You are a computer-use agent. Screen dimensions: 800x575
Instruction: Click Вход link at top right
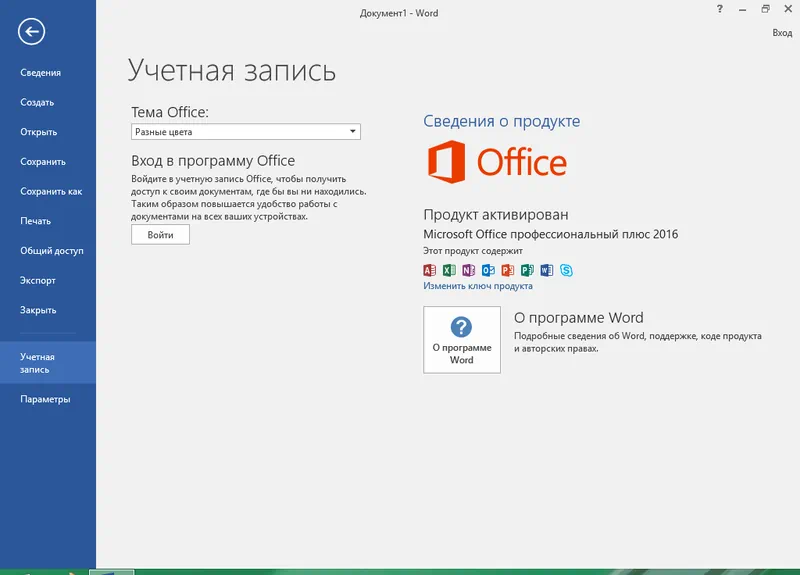pyautogui.click(x=782, y=33)
